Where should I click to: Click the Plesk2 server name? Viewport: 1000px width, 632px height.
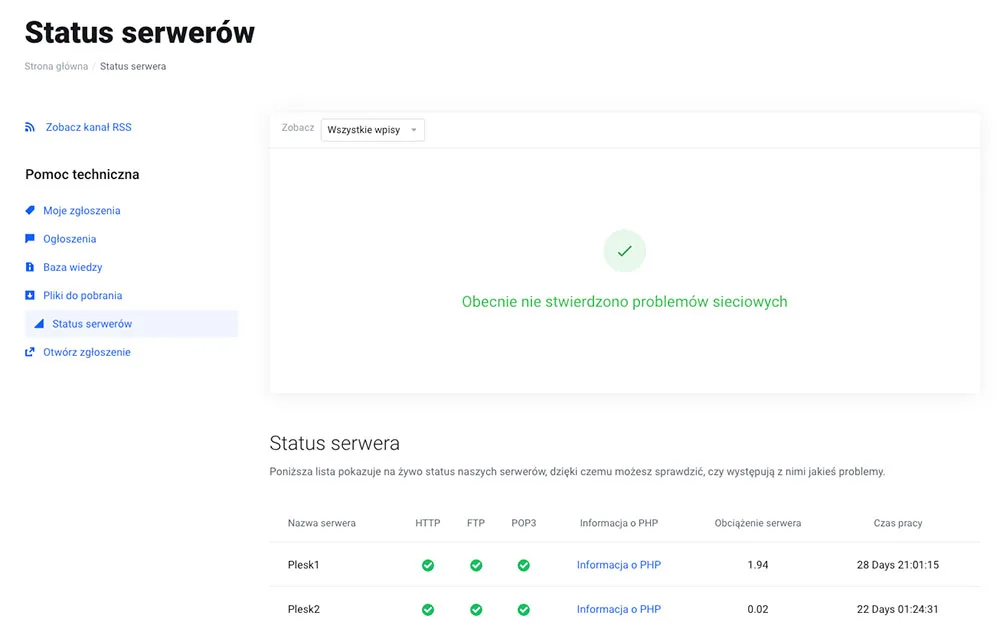304,610
